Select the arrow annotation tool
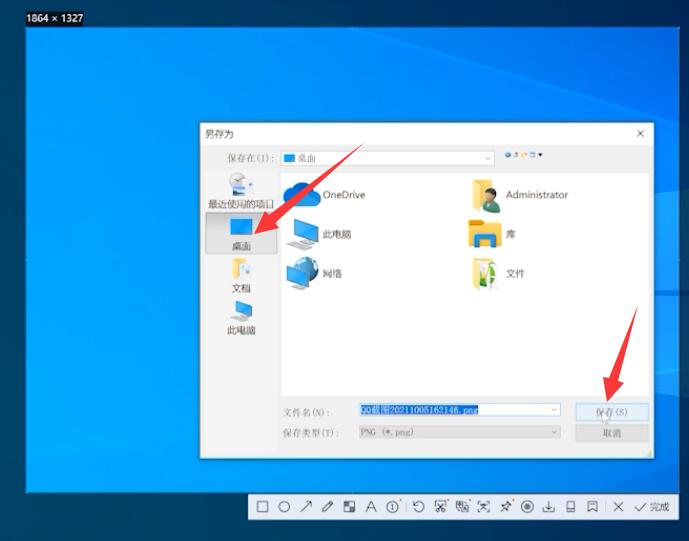 (306, 507)
